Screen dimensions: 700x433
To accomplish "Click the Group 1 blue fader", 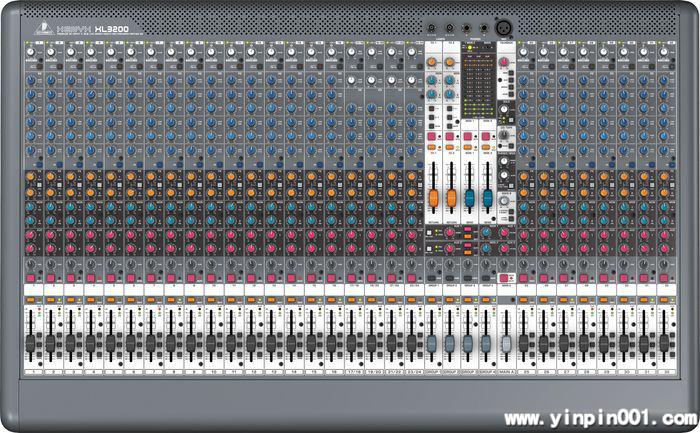I will [x=432, y=344].
